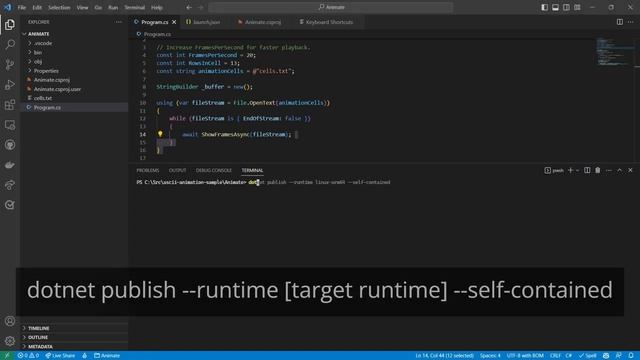This screenshot has width=640, height=360.
Task: Close the terminal panel
Action: (x=630, y=170)
